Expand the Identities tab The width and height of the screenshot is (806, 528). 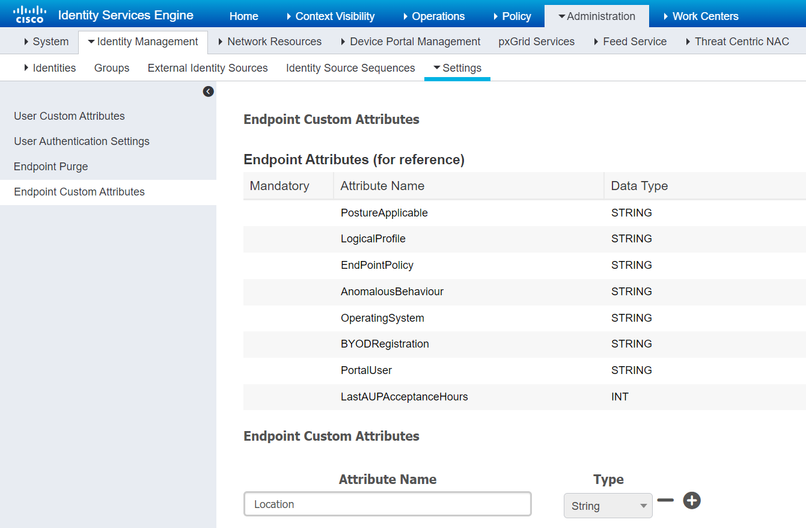tap(50, 68)
